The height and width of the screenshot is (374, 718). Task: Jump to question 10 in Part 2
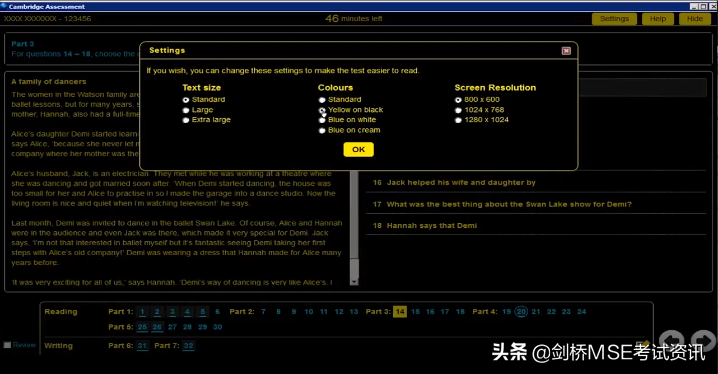click(x=309, y=312)
